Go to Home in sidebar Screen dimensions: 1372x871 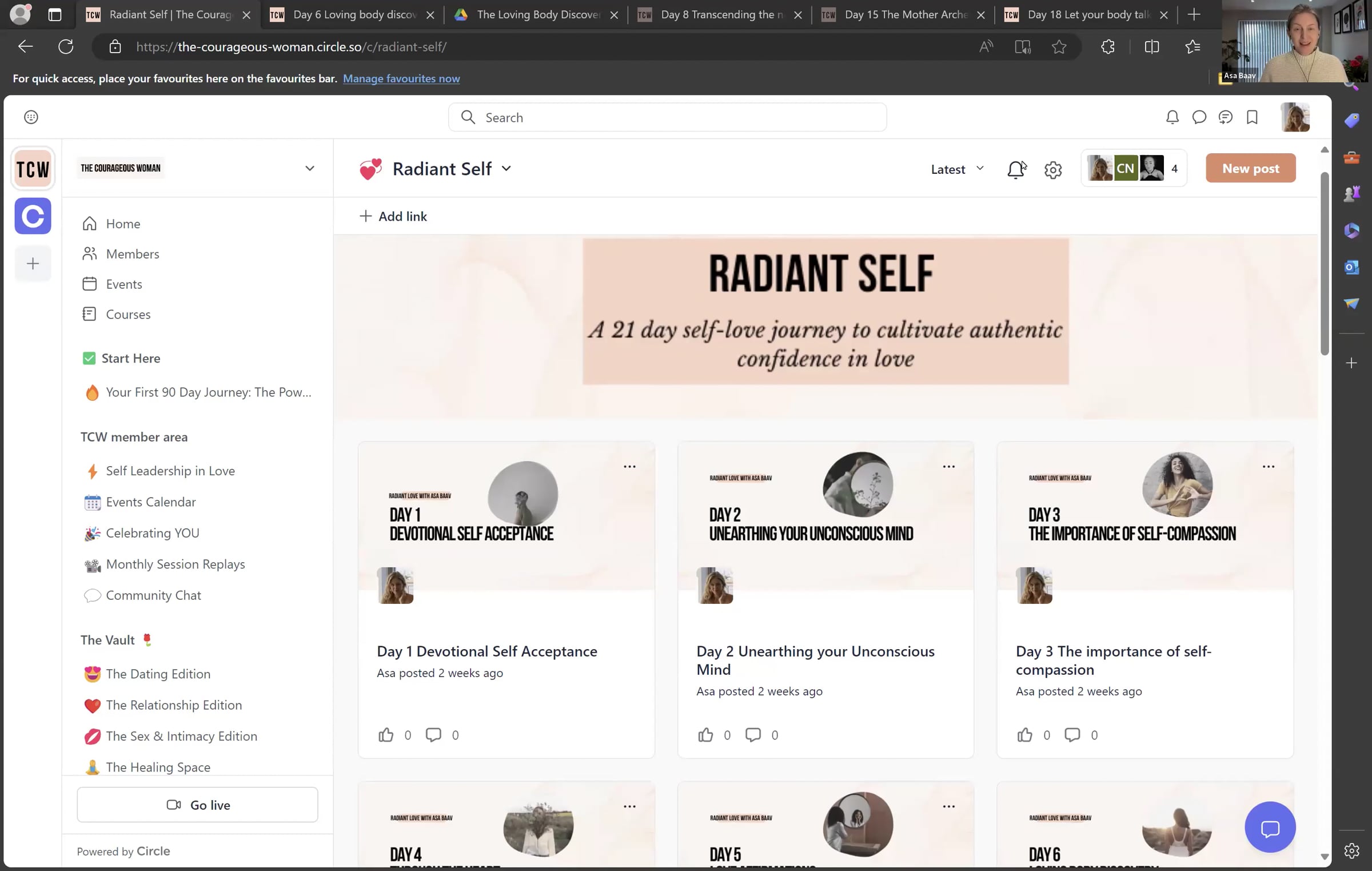(x=123, y=224)
